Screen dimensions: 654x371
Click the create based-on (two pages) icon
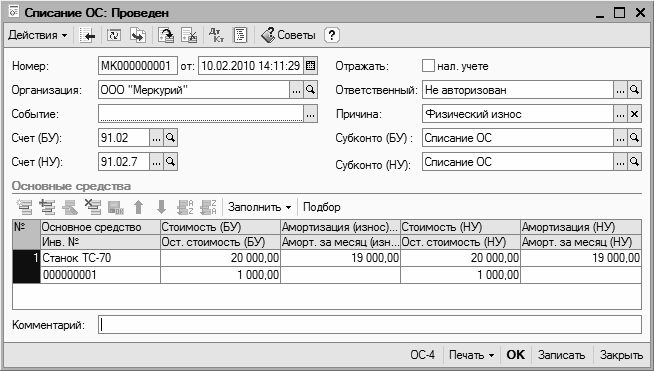click(138, 35)
